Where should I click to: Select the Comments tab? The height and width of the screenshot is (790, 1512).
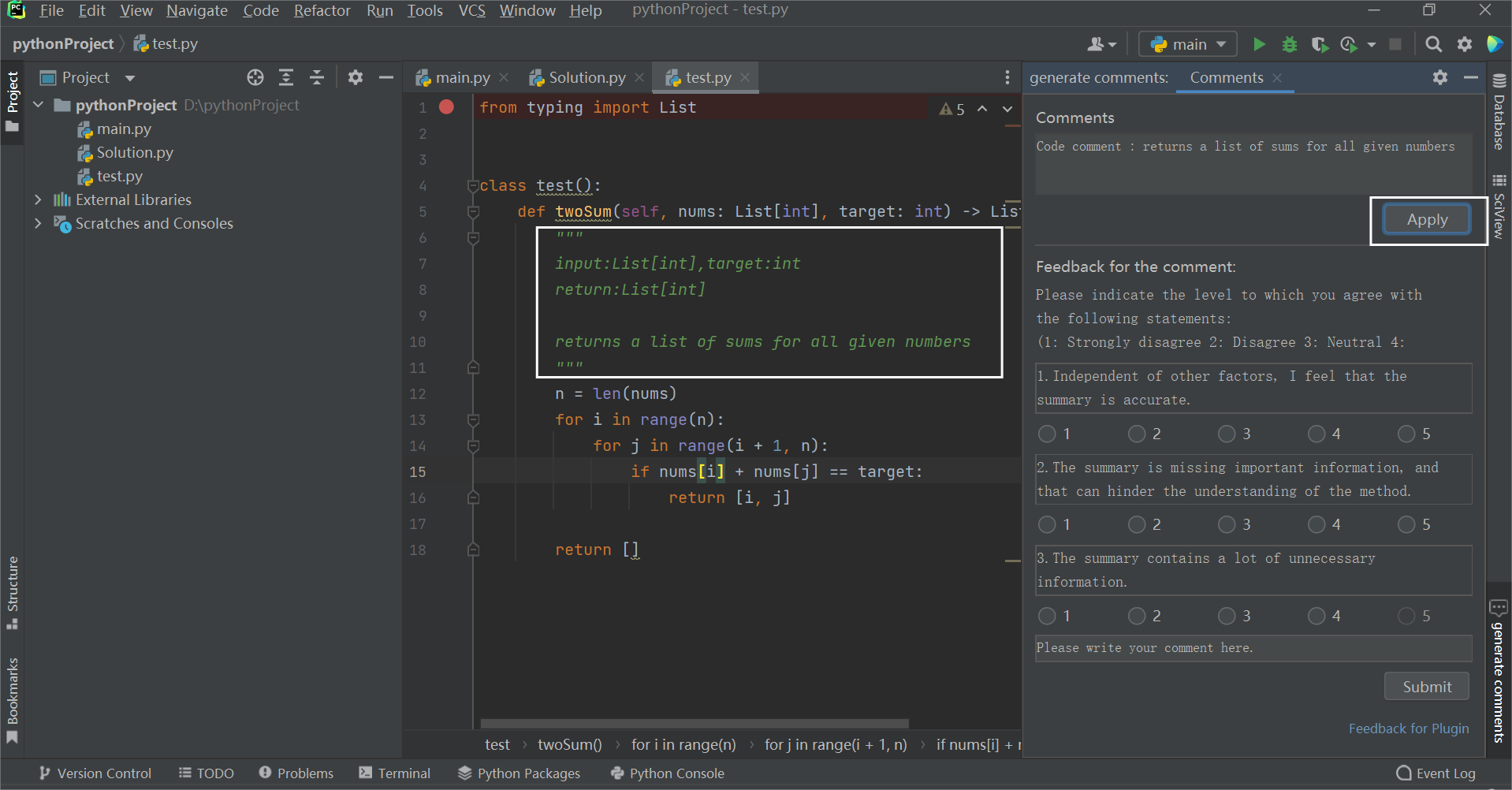click(1226, 77)
